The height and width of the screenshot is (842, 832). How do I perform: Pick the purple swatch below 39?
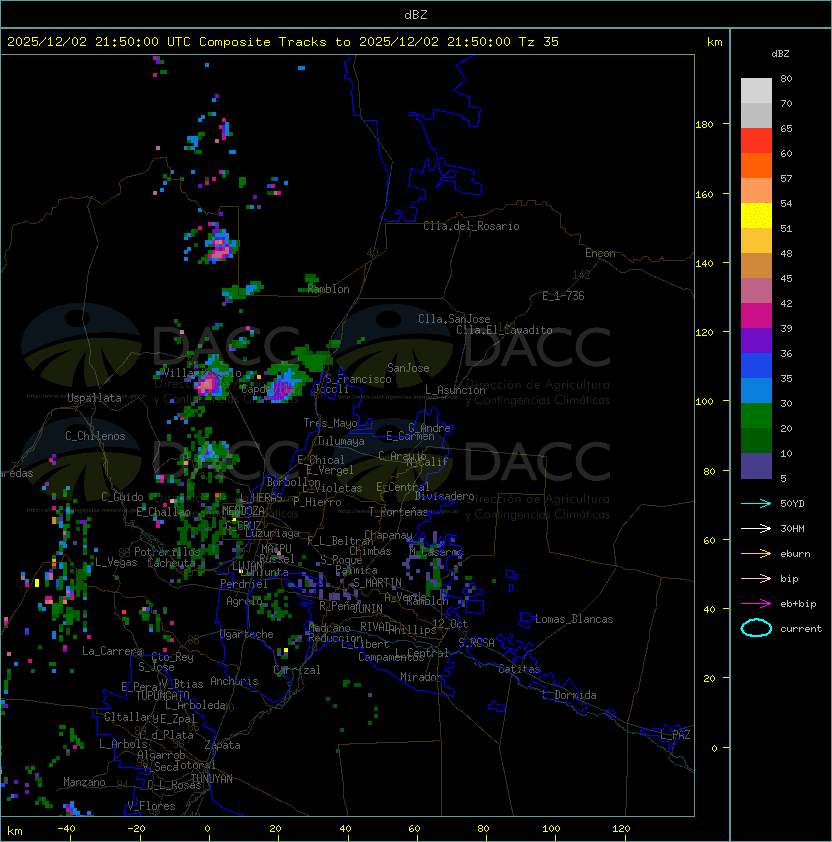pyautogui.click(x=756, y=340)
